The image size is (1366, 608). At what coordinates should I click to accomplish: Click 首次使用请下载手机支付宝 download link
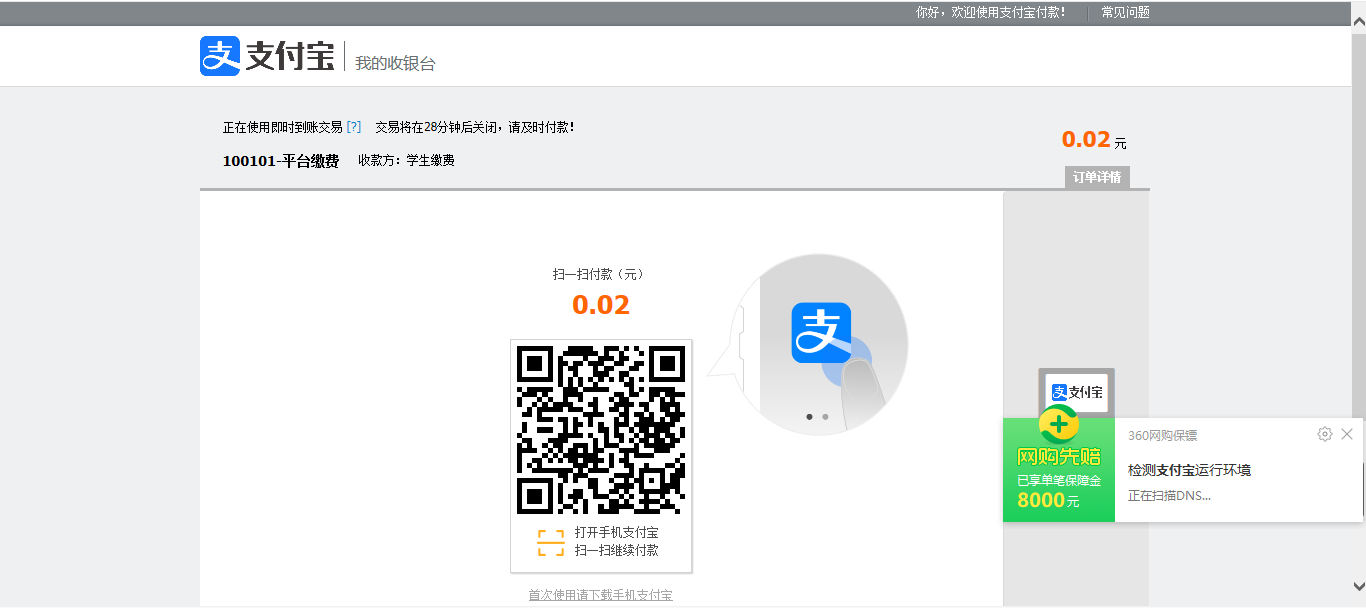600,595
